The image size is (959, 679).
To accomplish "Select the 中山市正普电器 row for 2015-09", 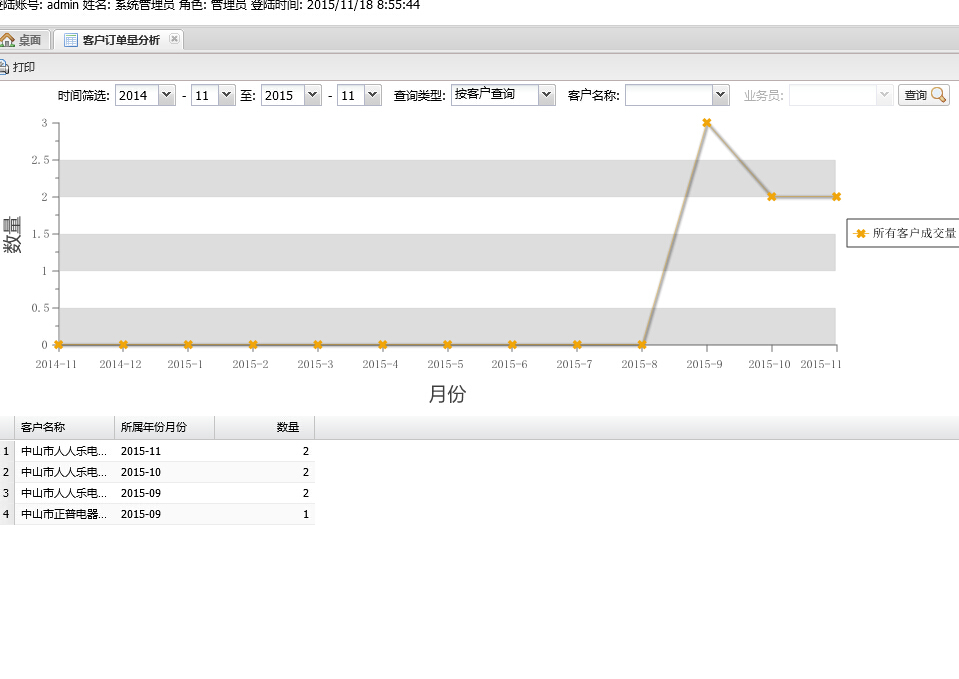I will coord(64,514).
